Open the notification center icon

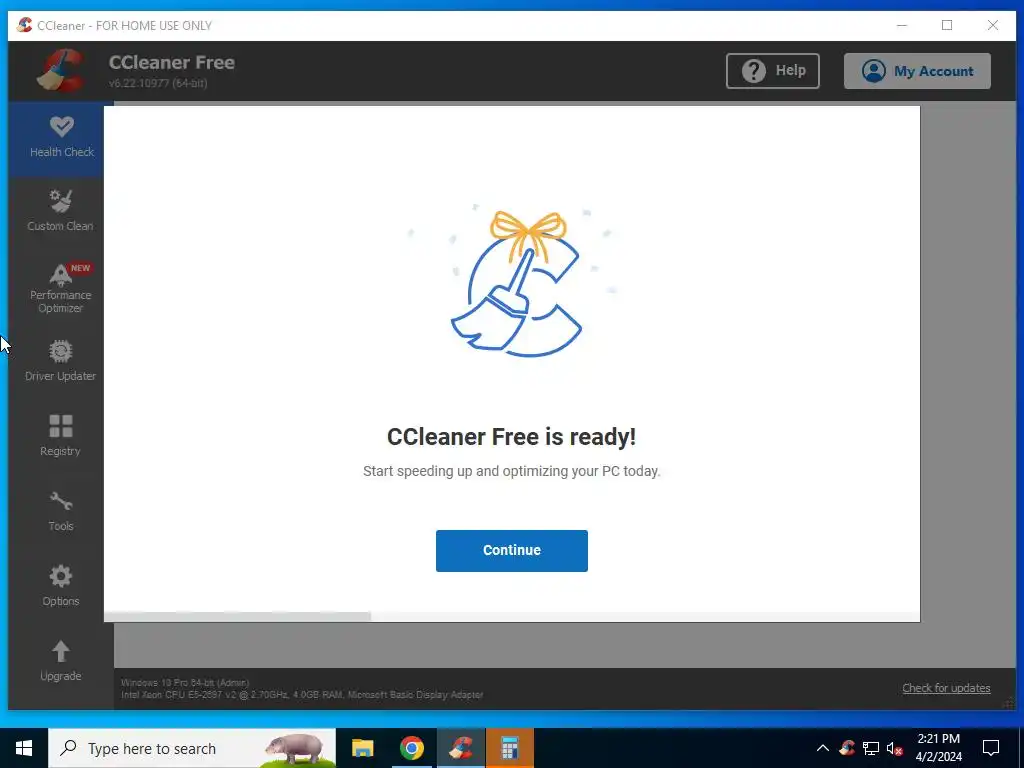coord(991,748)
